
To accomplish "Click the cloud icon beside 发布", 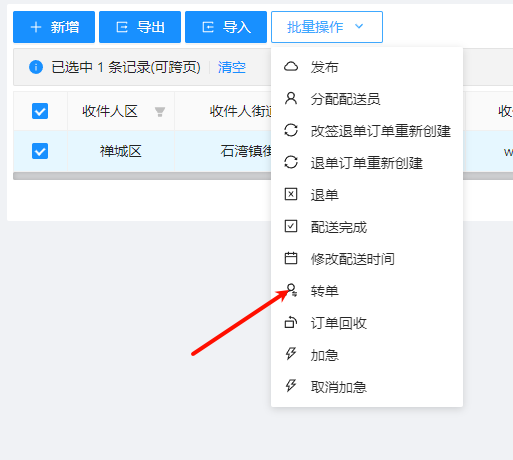I will point(291,67).
